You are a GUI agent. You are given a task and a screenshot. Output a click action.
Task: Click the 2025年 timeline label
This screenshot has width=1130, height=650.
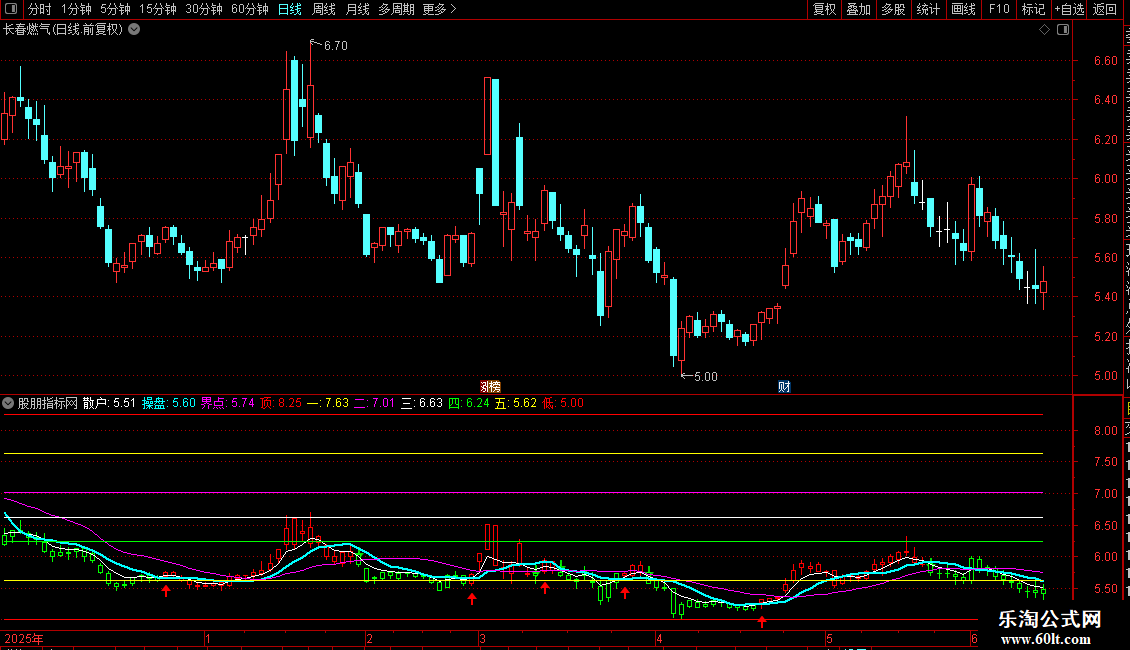tap(24, 638)
